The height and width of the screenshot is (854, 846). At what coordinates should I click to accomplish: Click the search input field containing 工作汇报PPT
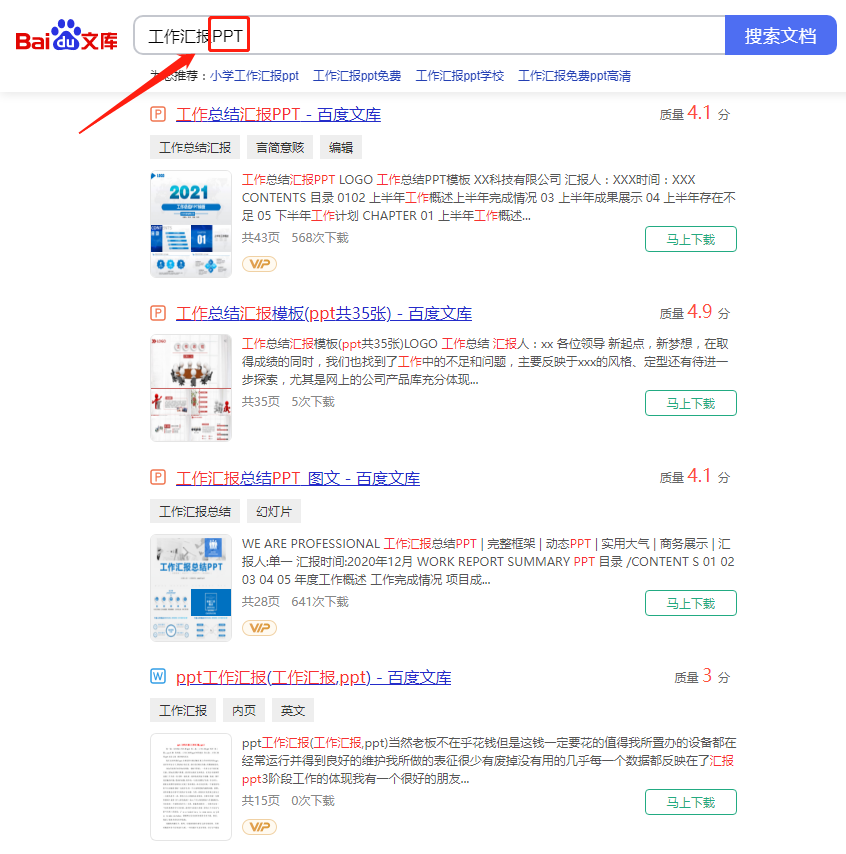(429, 35)
